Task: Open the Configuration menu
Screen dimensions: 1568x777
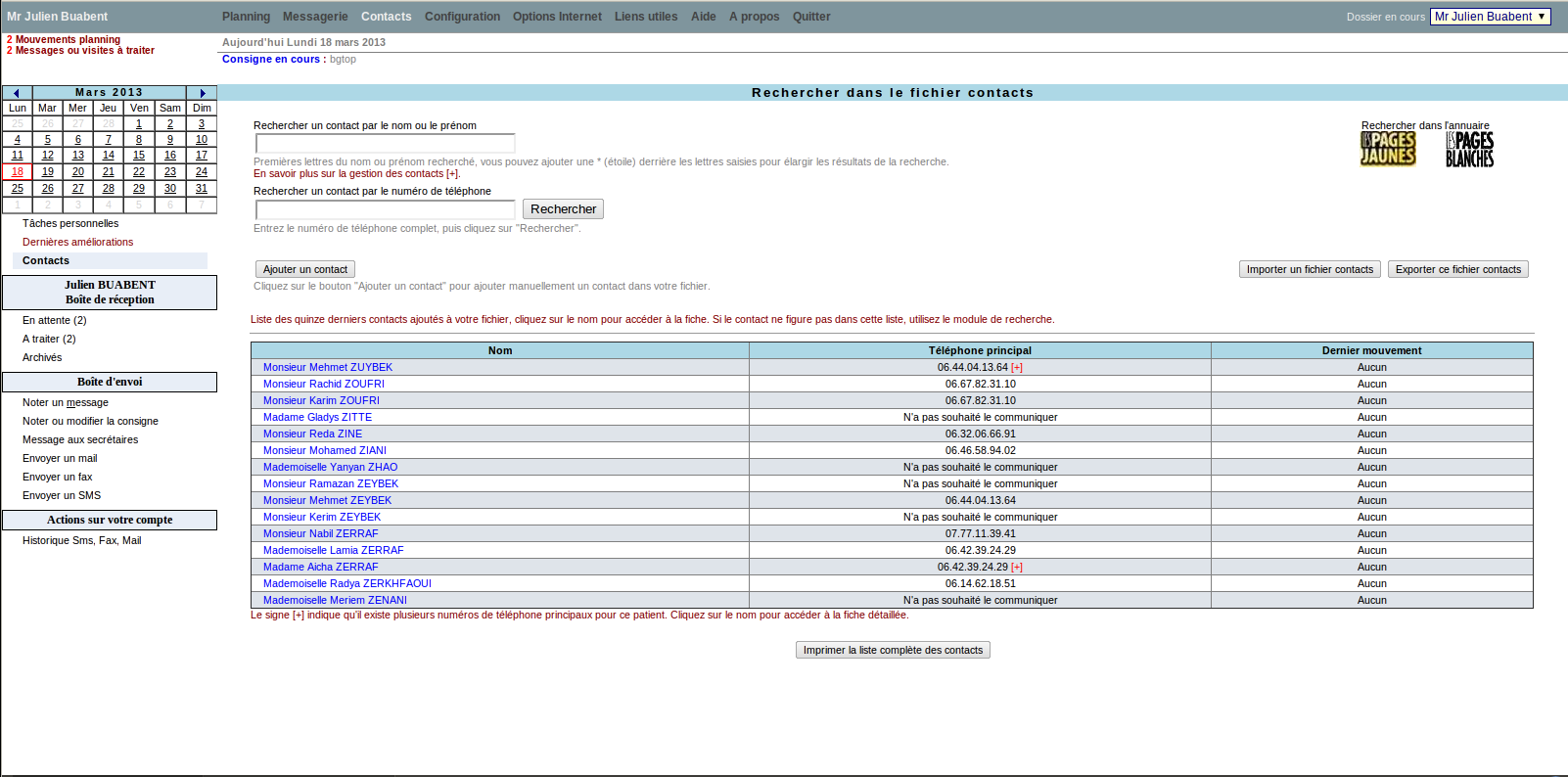Action: tap(462, 17)
